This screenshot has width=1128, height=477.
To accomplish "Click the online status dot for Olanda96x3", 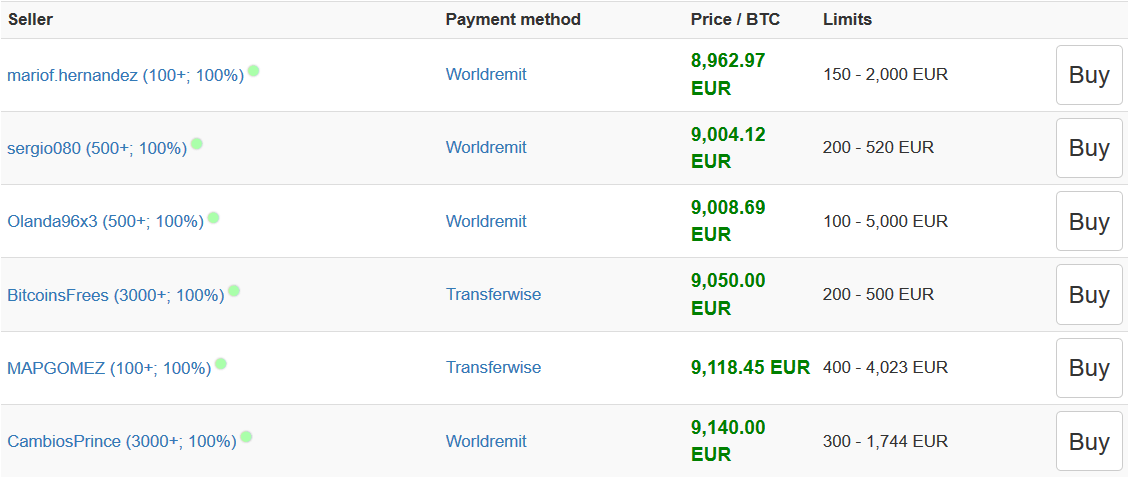I will pyautogui.click(x=213, y=217).
